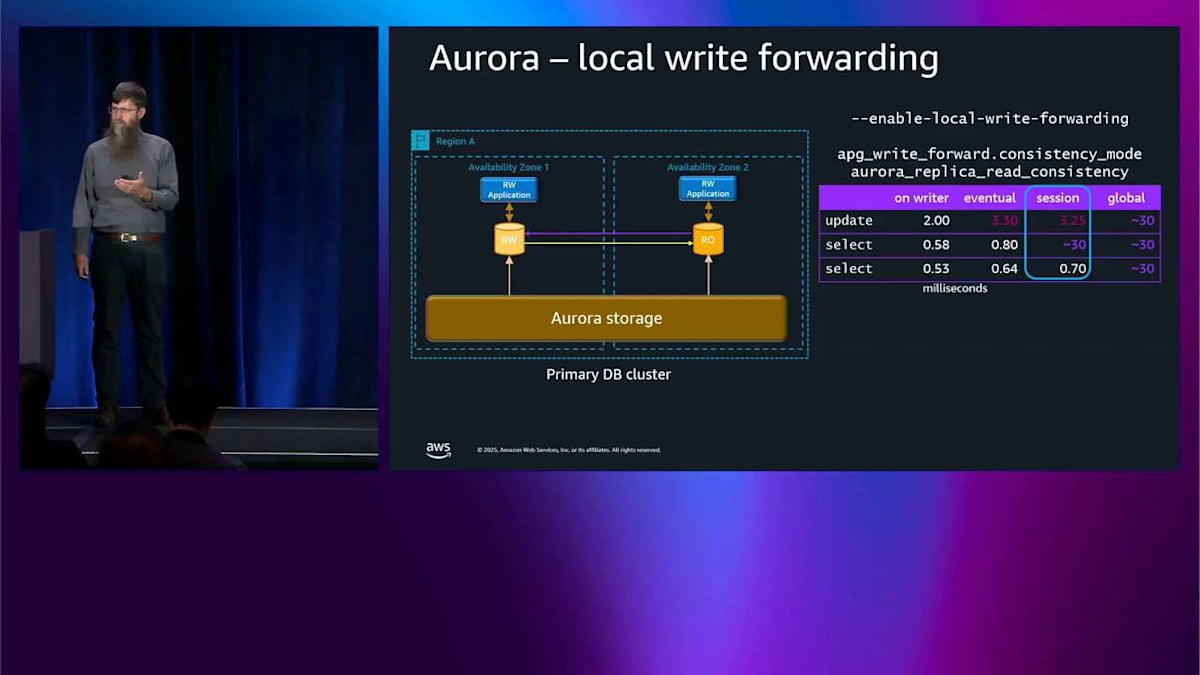Viewport: 1200px width, 675px height.
Task: Select the RO database cylinder icon
Action: point(708,239)
